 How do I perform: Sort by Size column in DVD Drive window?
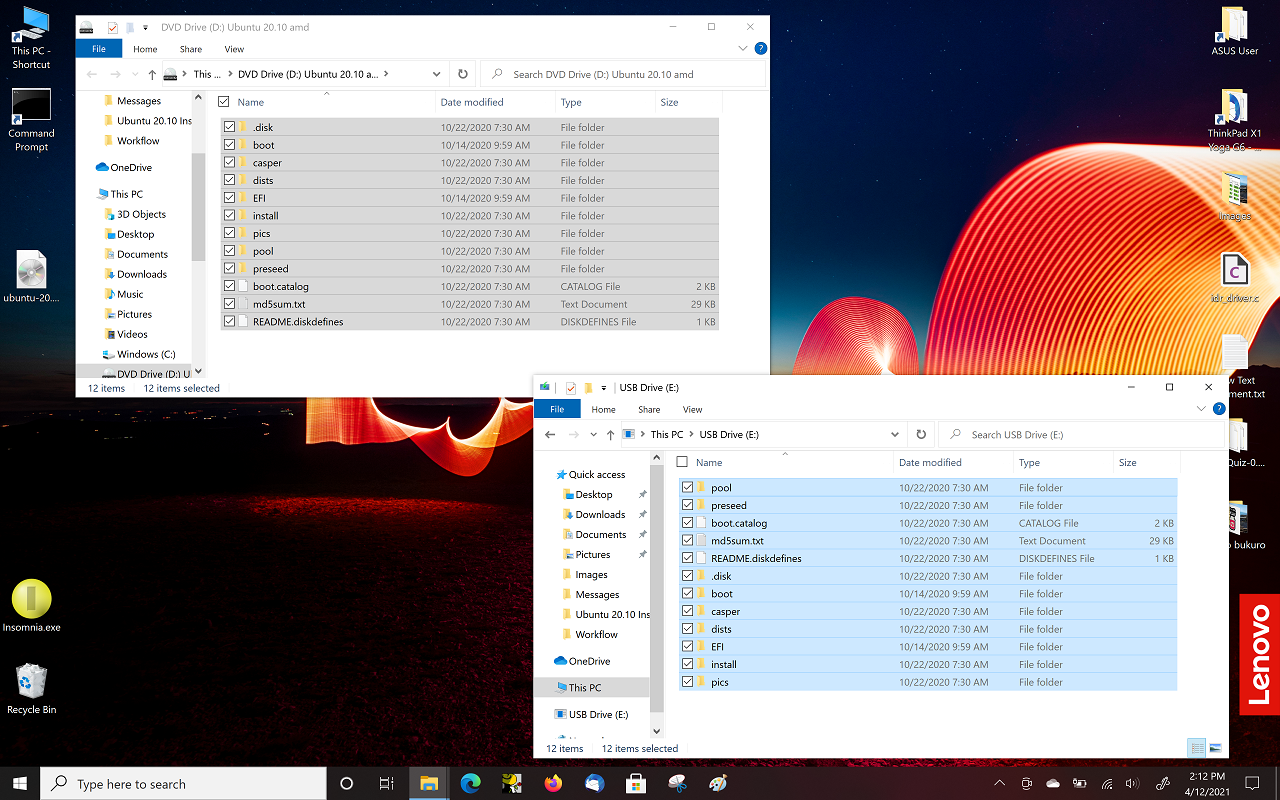(x=688, y=102)
